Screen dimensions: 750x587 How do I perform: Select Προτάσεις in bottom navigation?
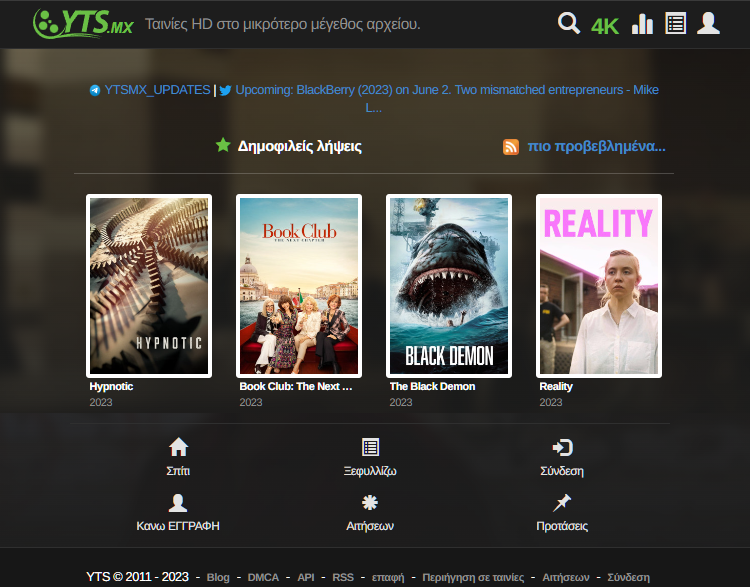(562, 526)
